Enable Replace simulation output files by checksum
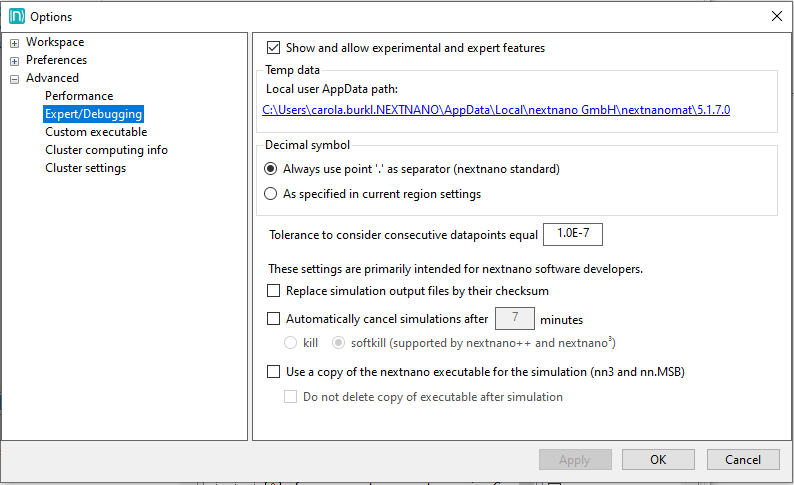Viewport: 794px width, 485px height. [x=274, y=291]
